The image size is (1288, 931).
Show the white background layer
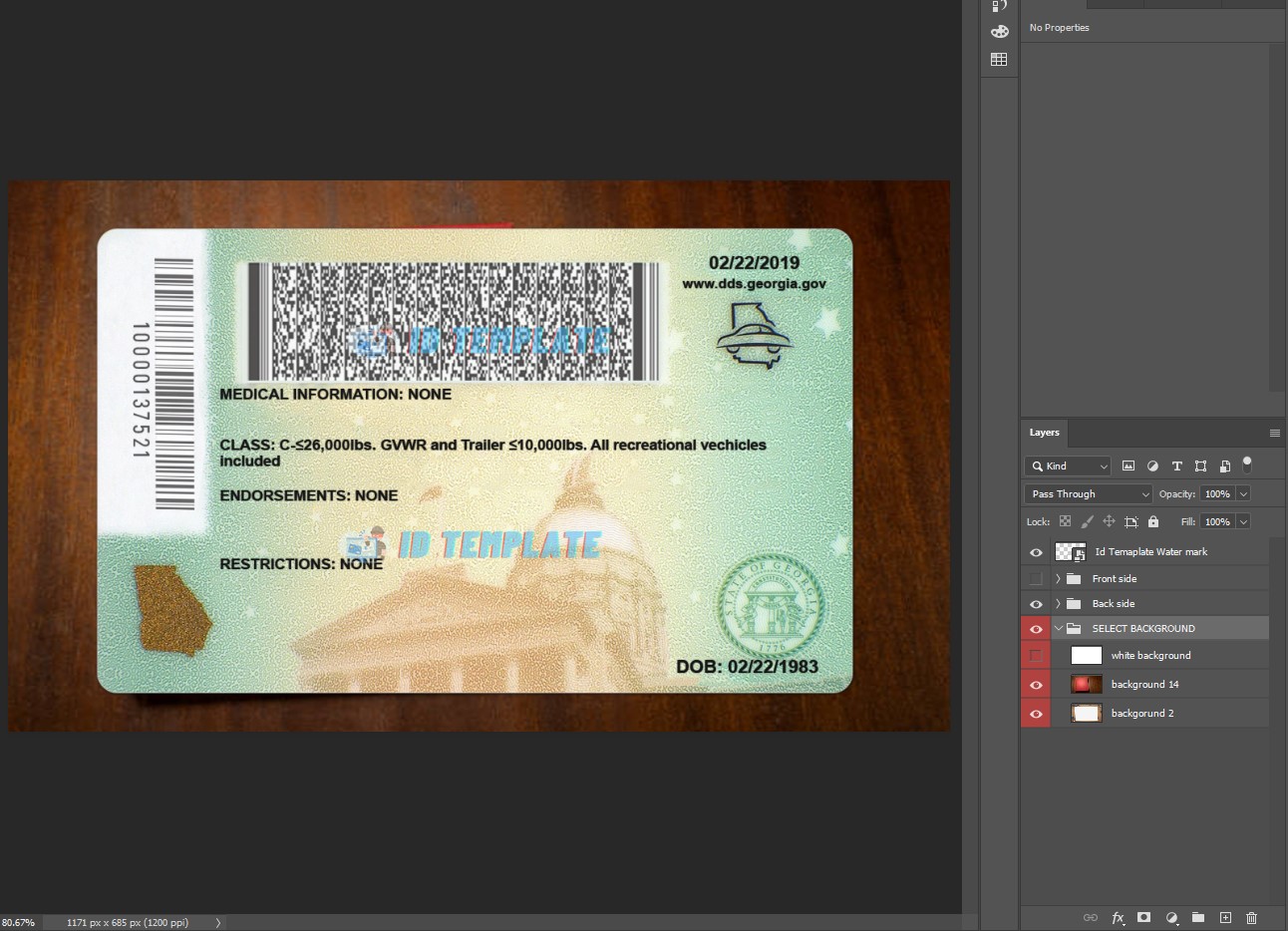tap(1036, 655)
